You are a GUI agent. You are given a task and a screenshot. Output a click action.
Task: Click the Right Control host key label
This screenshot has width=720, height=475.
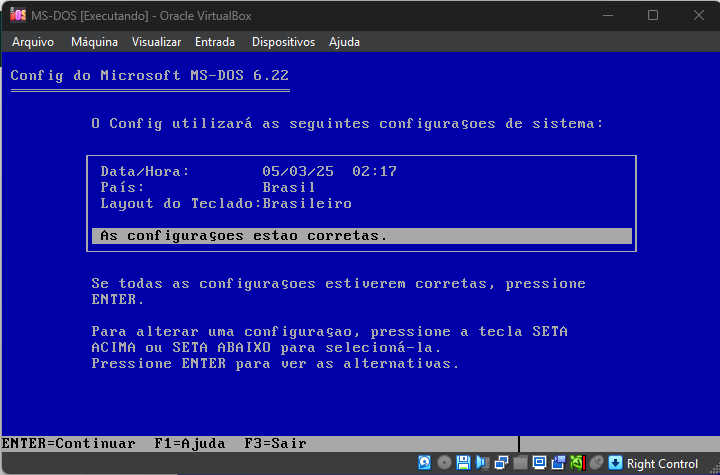click(x=662, y=464)
